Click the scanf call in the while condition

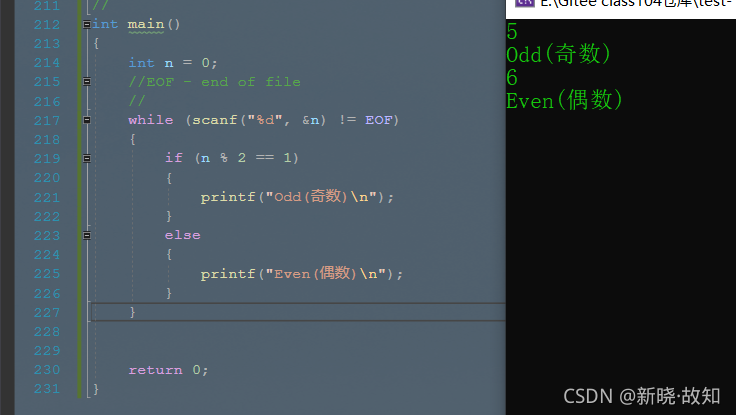click(x=259, y=120)
